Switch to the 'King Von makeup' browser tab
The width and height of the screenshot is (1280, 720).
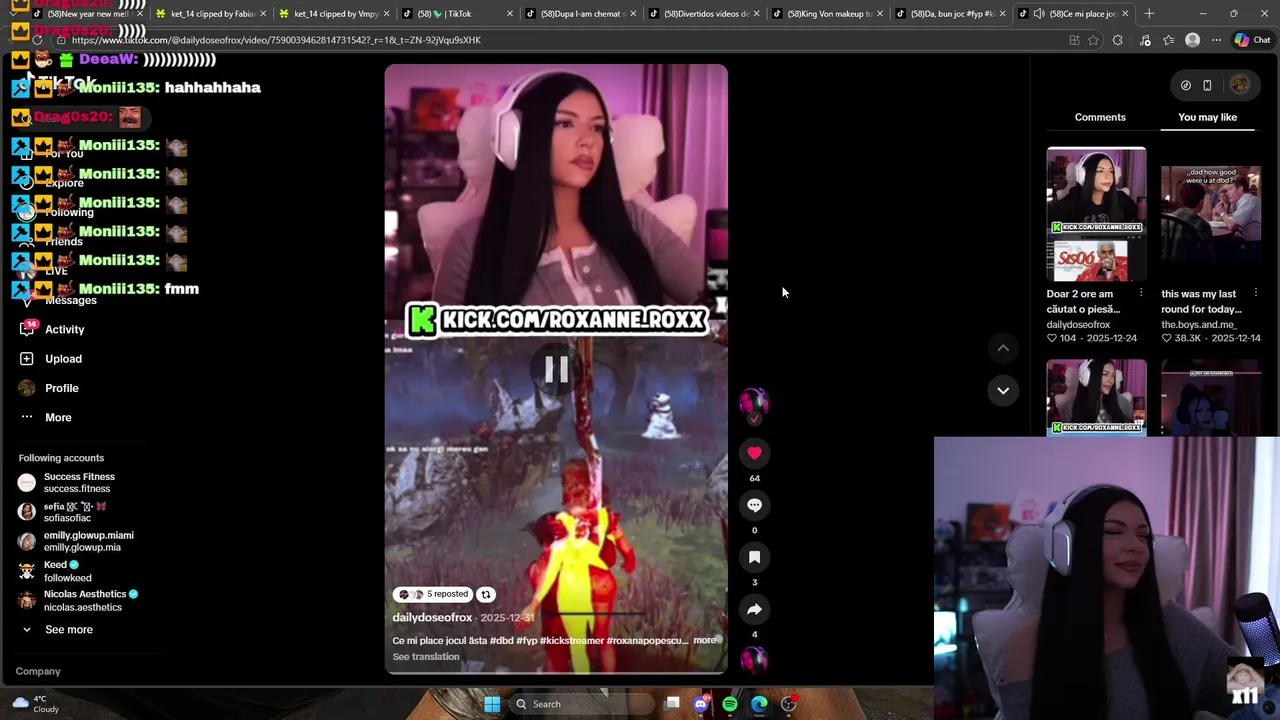(826, 14)
